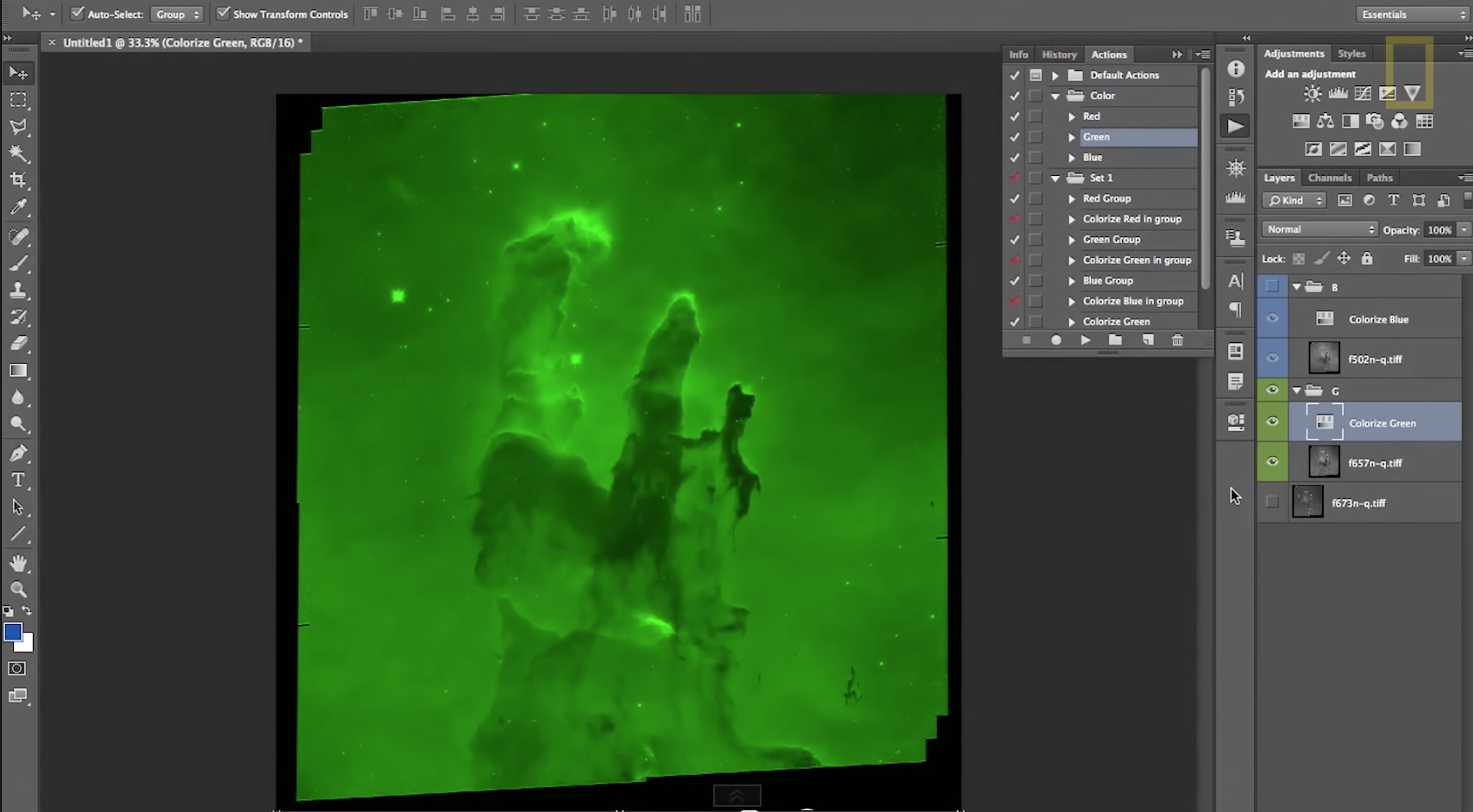
Task: Switch to the Channels tab
Action: click(x=1329, y=178)
